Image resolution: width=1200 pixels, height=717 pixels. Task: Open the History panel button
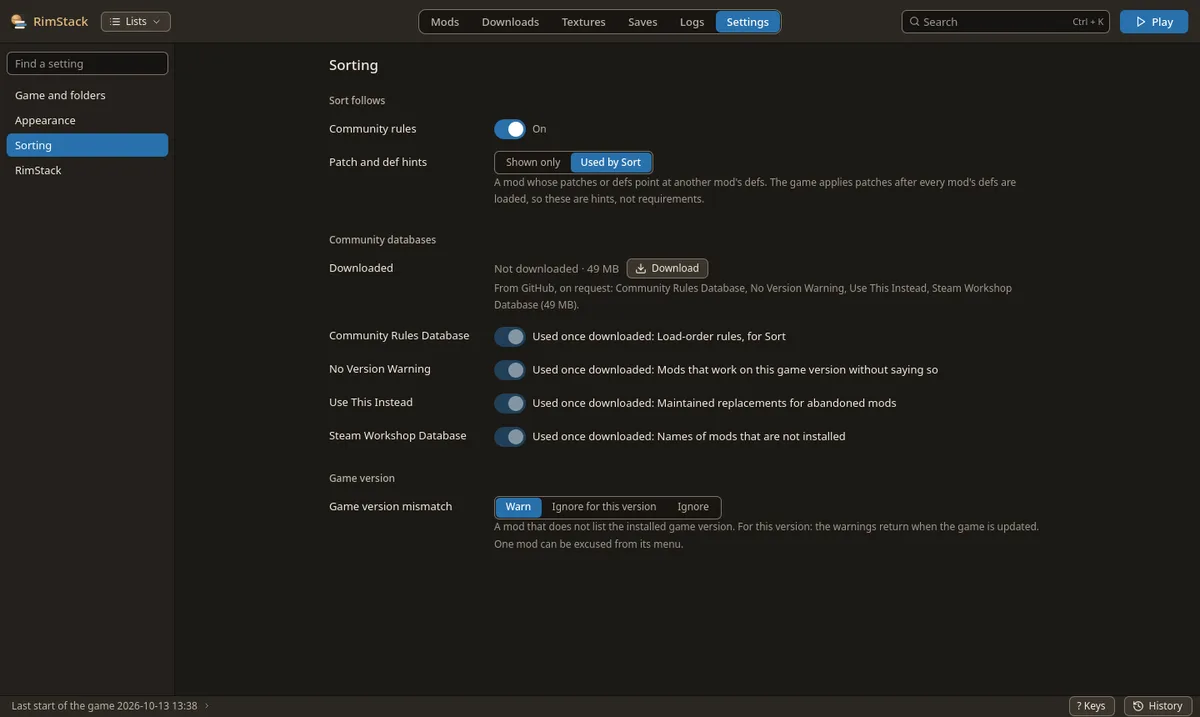[x=1158, y=706]
